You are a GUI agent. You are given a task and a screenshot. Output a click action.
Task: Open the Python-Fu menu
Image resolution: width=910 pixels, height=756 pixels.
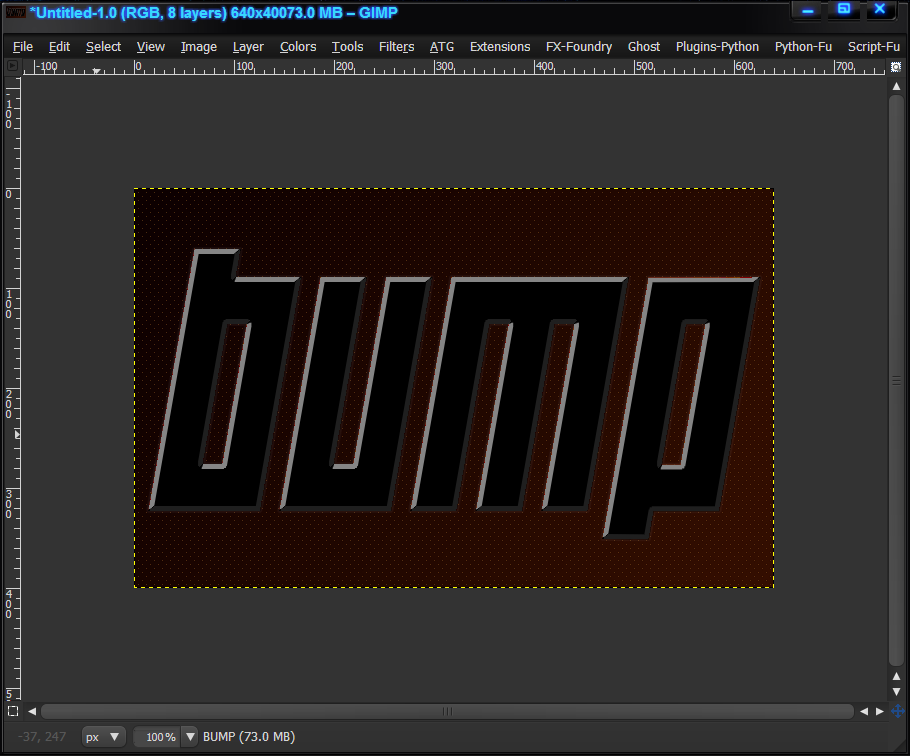tap(803, 46)
